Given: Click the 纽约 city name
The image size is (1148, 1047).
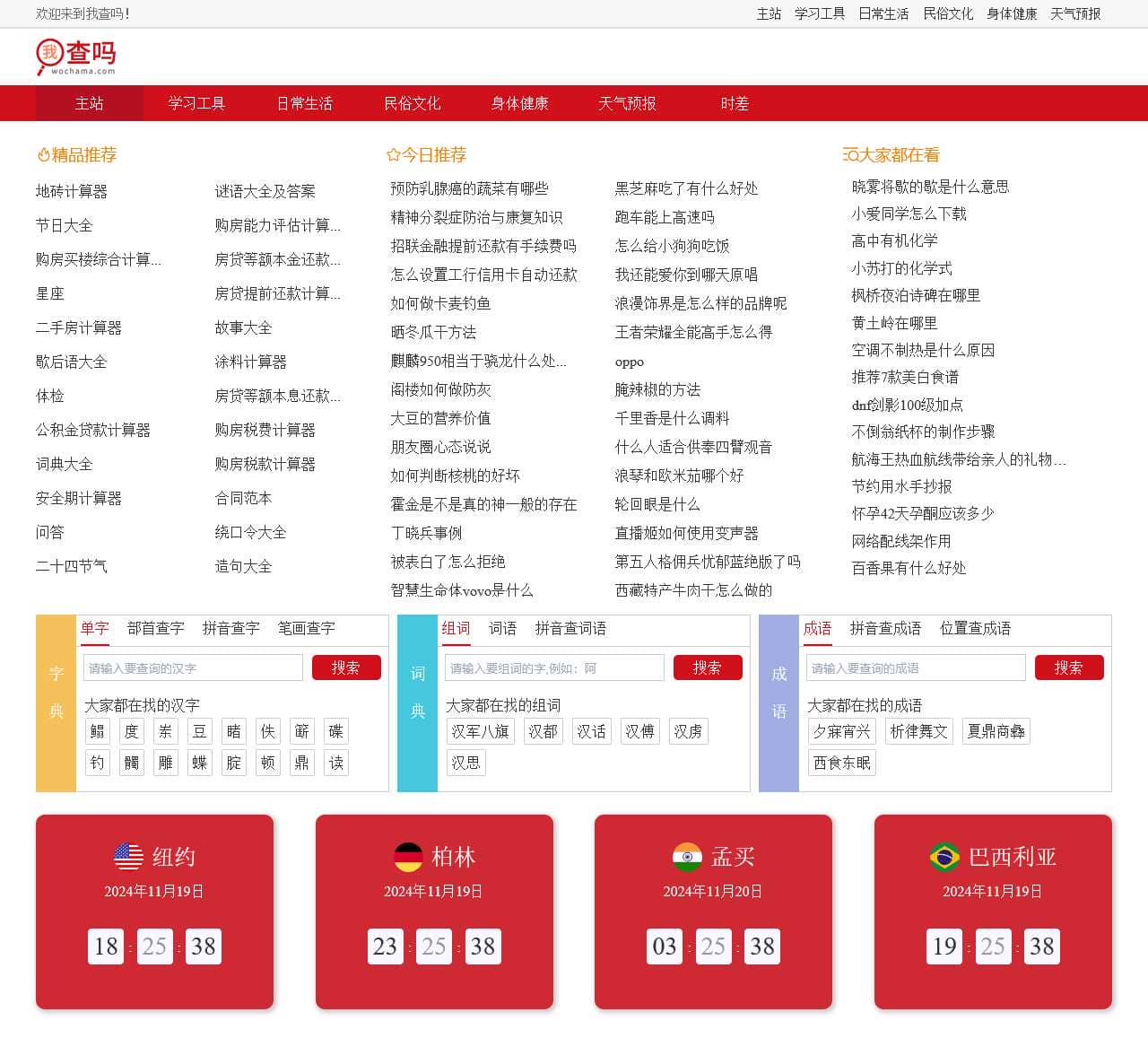Looking at the screenshot, I should coord(174,857).
